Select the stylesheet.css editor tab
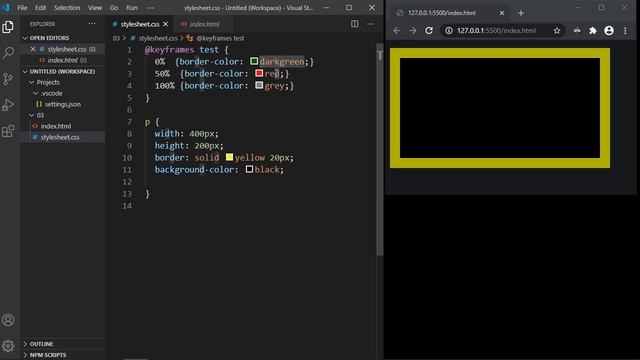640x360 pixels. [x=140, y=24]
